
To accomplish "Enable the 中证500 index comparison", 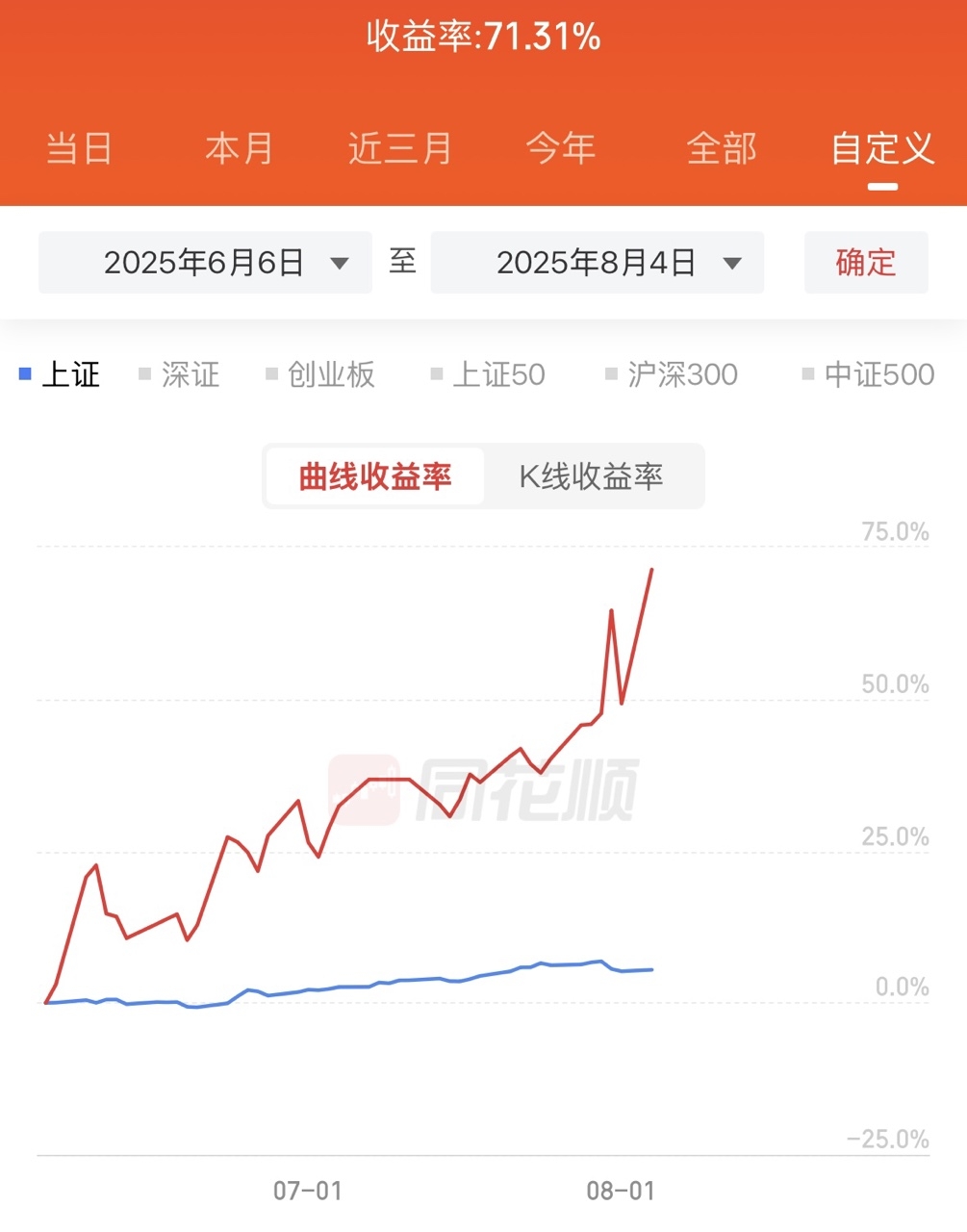I will tap(869, 374).
